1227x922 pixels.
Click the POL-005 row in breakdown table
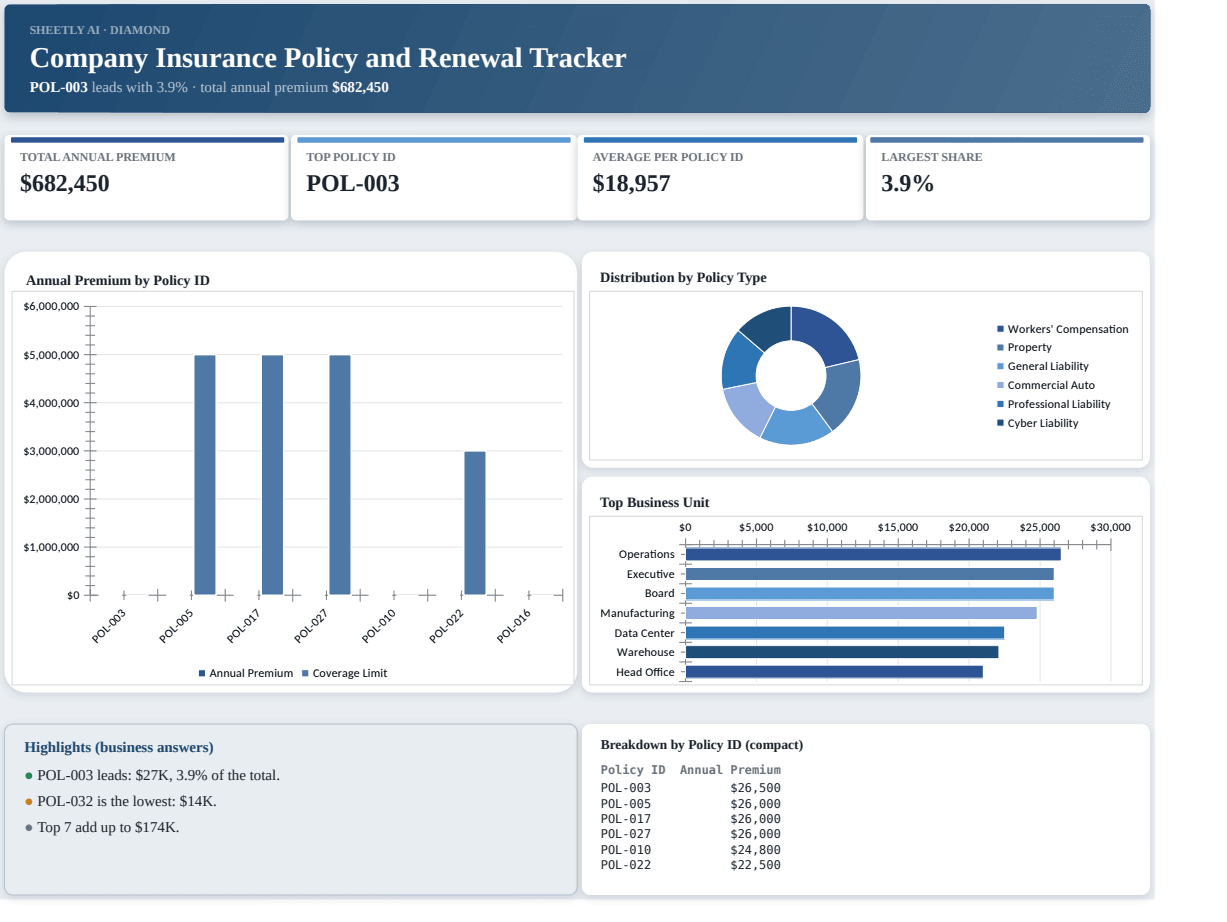tap(691, 804)
